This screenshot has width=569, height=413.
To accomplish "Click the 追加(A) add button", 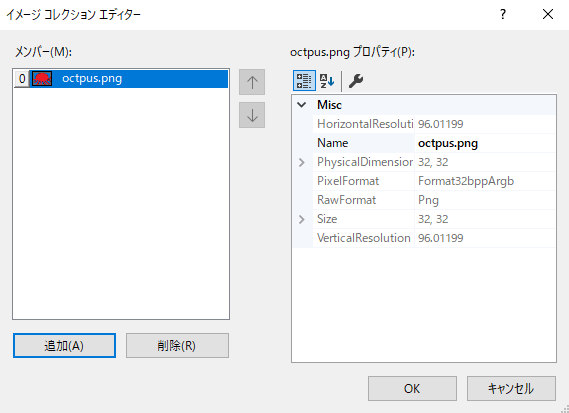I will point(64,345).
